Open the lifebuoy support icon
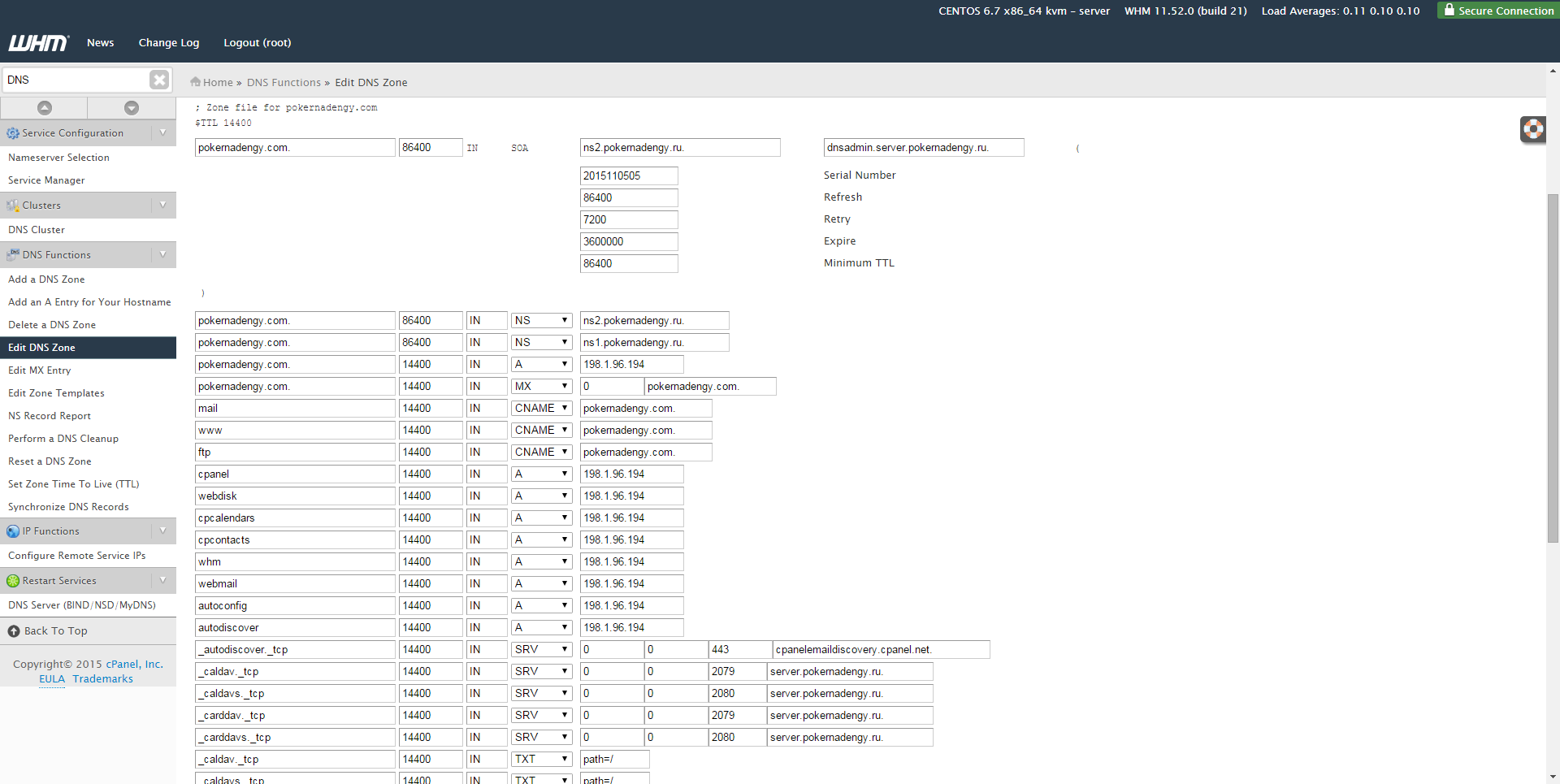This screenshot has width=1560, height=784. coord(1532,129)
